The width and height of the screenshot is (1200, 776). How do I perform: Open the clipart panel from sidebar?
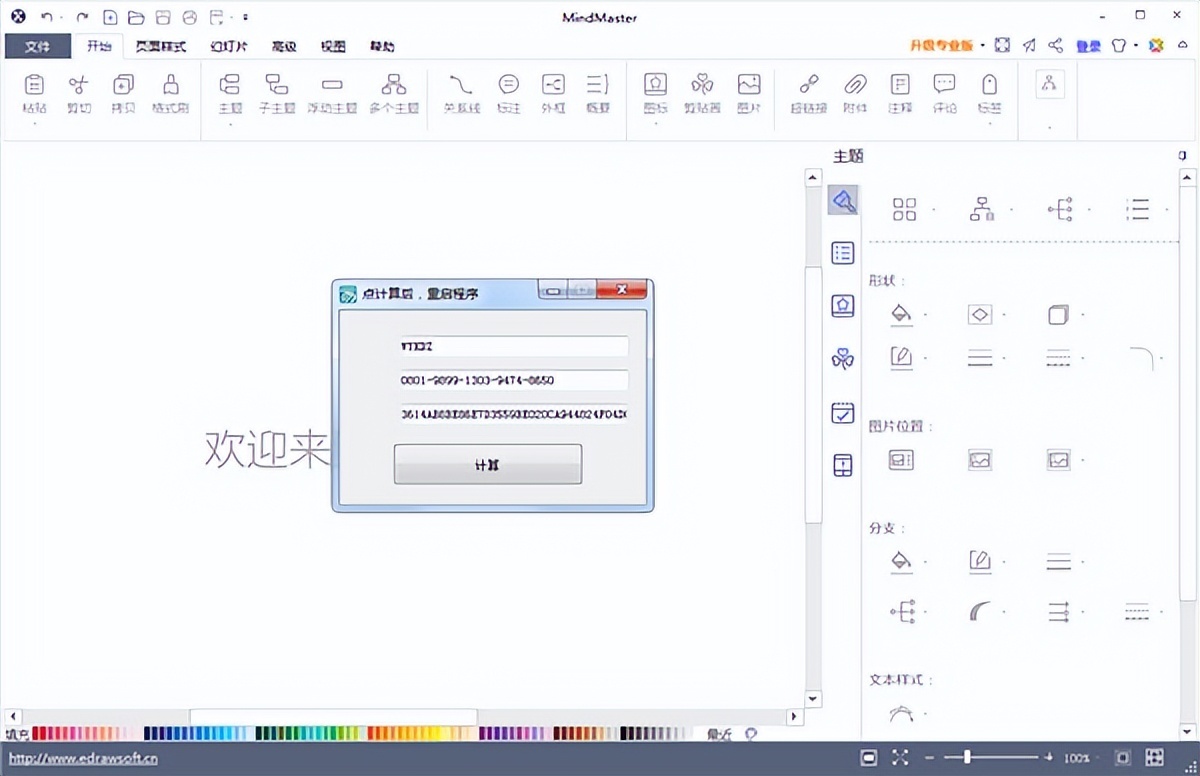tap(843, 359)
